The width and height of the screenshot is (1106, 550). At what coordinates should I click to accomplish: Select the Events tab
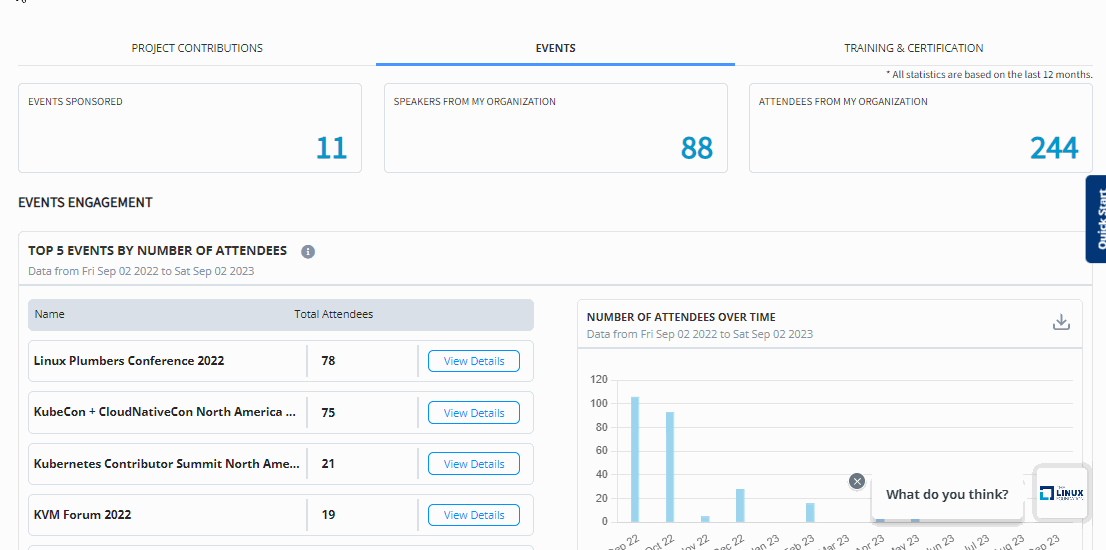point(555,48)
